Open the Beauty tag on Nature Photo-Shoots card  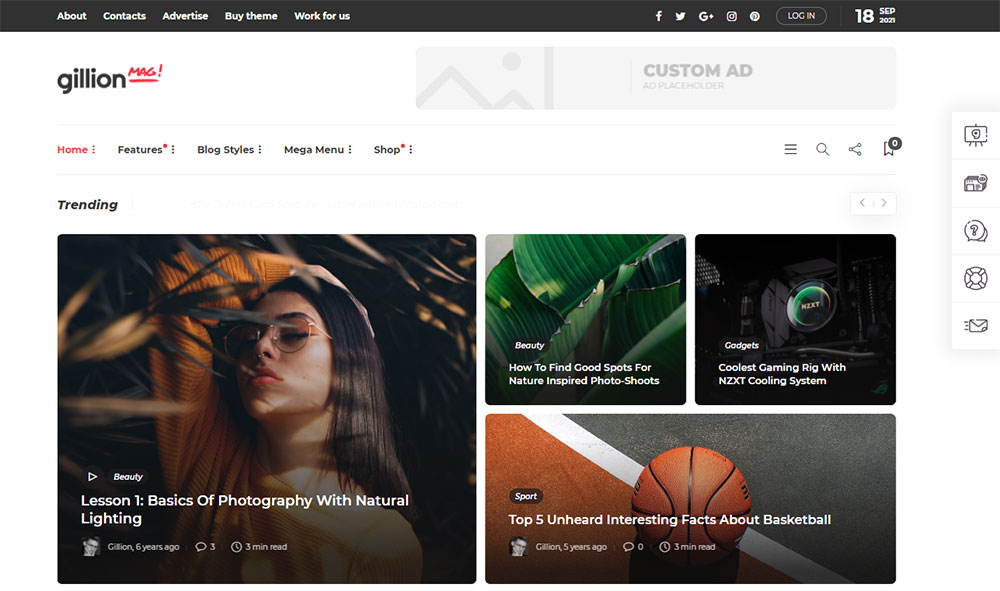tap(529, 345)
